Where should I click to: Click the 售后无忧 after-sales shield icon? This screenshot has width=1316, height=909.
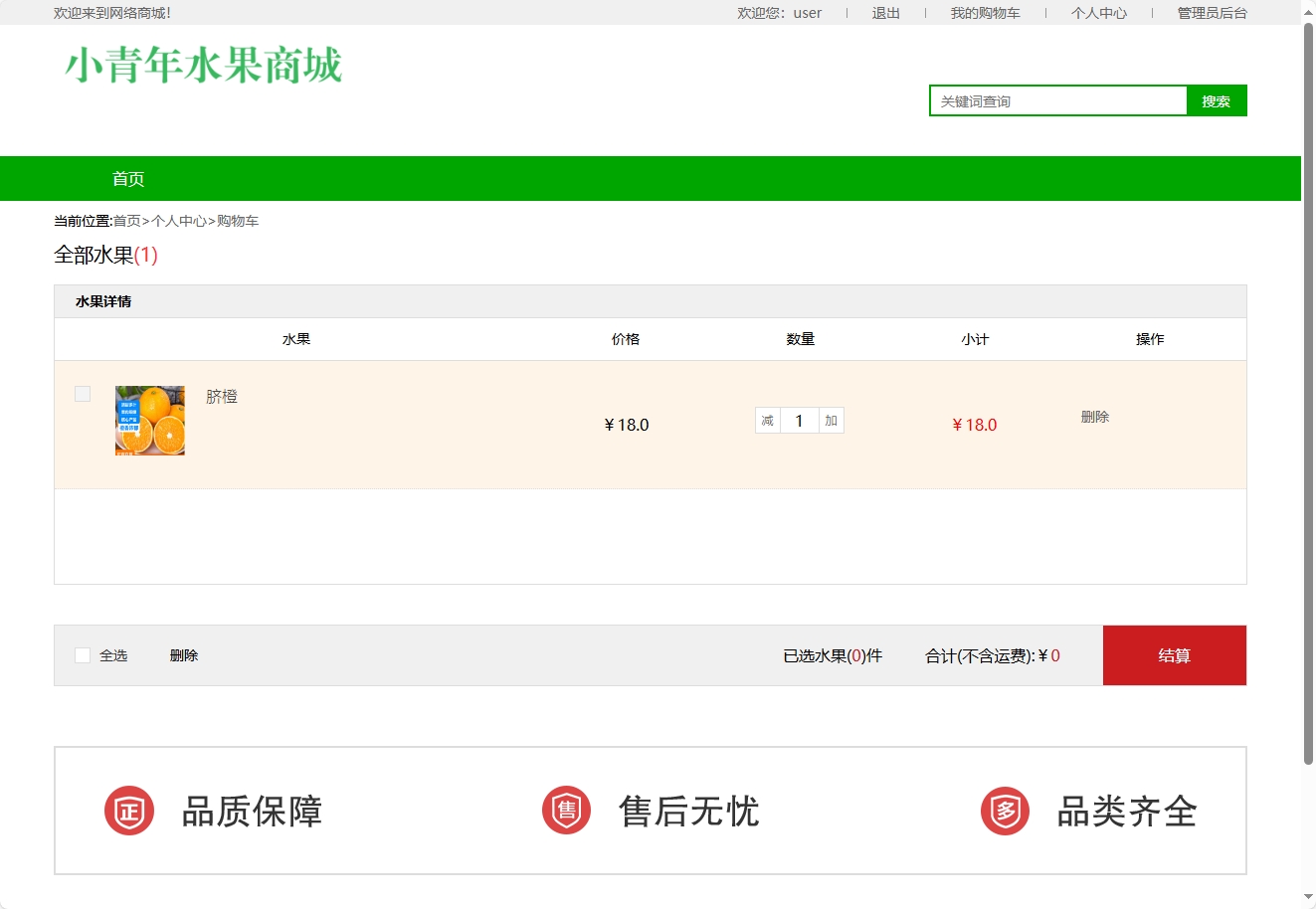coord(566,811)
